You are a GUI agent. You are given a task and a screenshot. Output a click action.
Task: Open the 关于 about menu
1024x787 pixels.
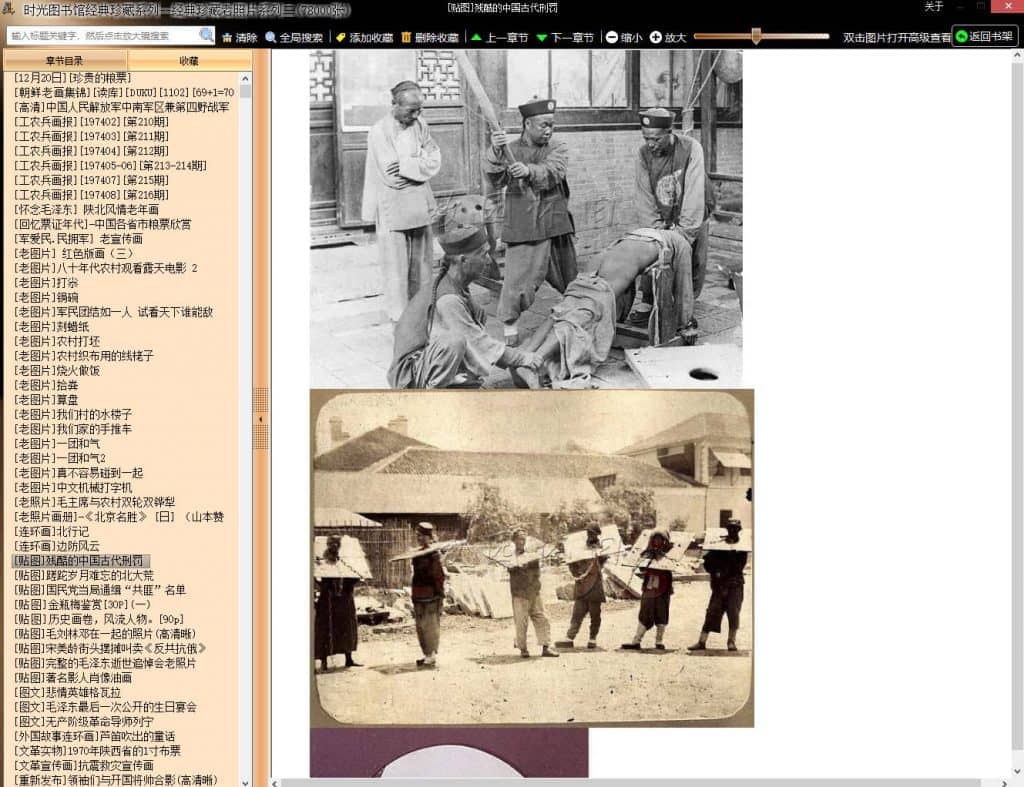933,7
